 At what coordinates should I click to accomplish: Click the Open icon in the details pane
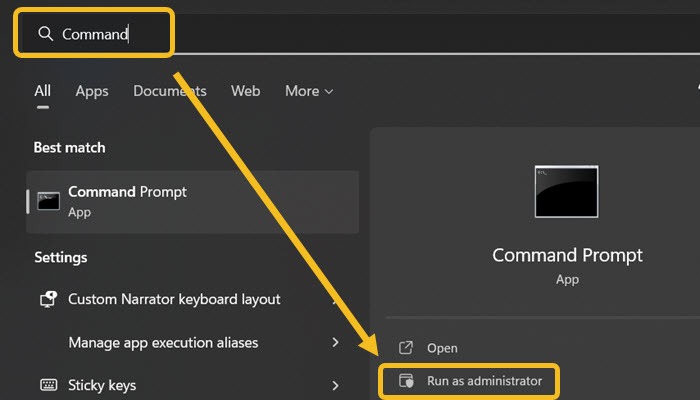tap(406, 348)
